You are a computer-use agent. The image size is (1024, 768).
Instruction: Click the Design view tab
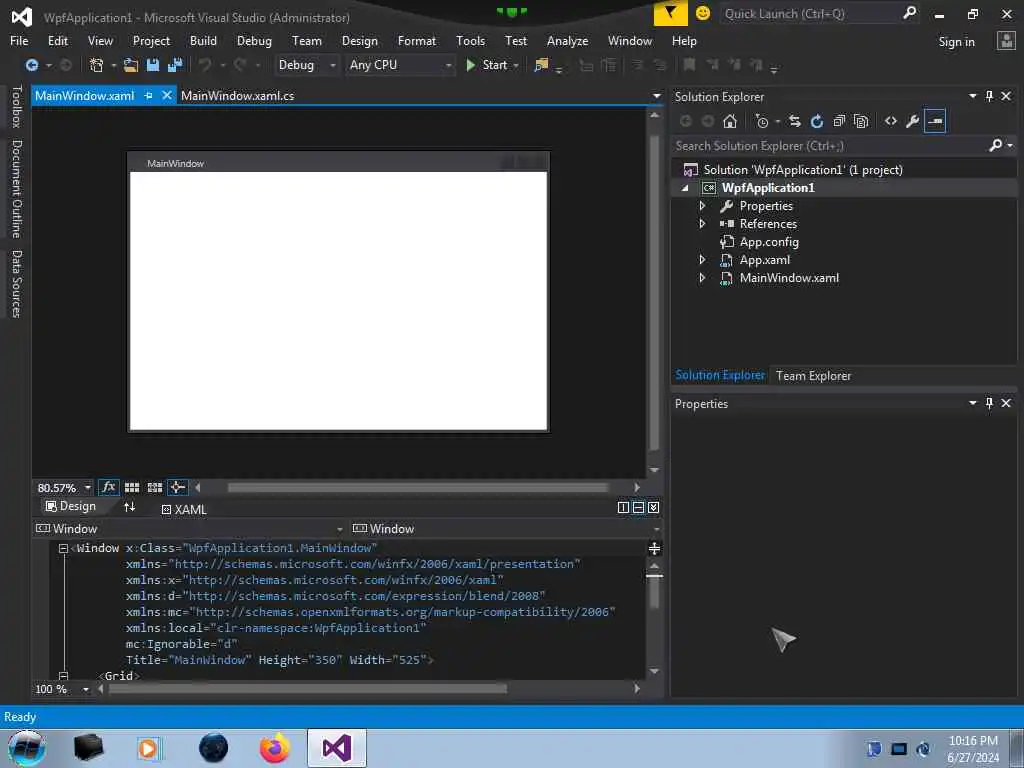pyautogui.click(x=71, y=506)
